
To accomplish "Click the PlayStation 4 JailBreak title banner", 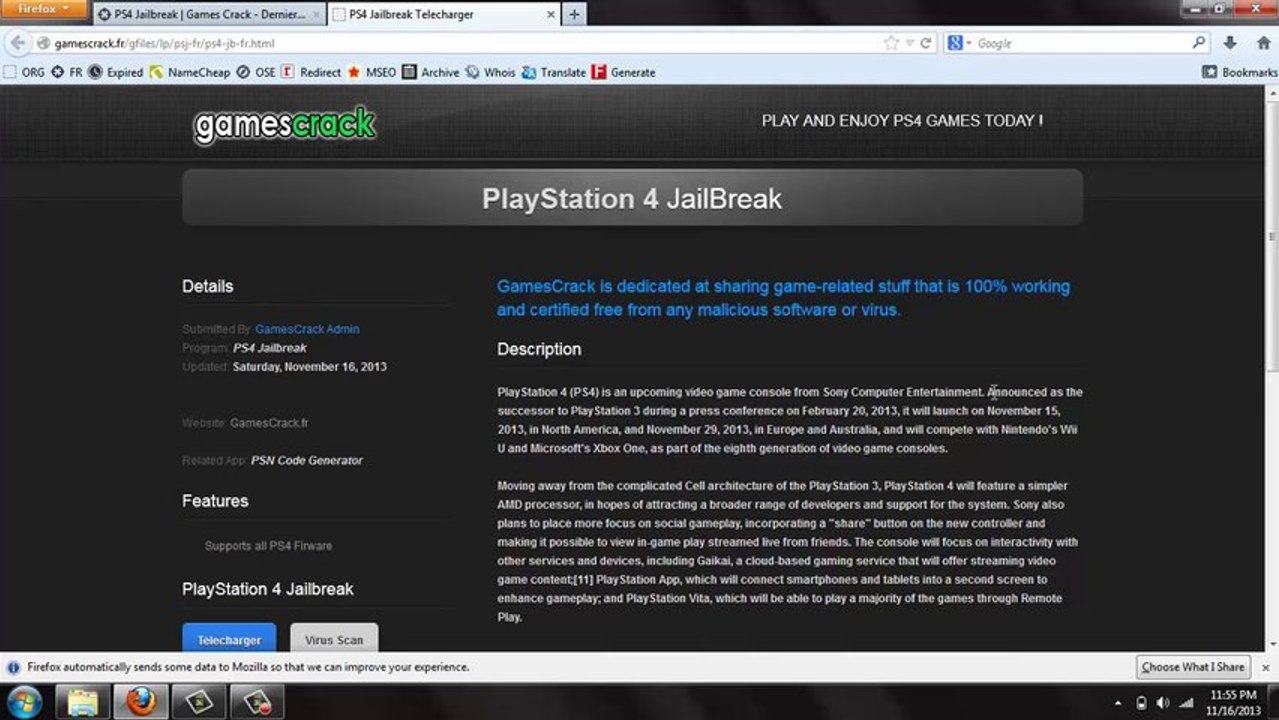I will point(632,198).
